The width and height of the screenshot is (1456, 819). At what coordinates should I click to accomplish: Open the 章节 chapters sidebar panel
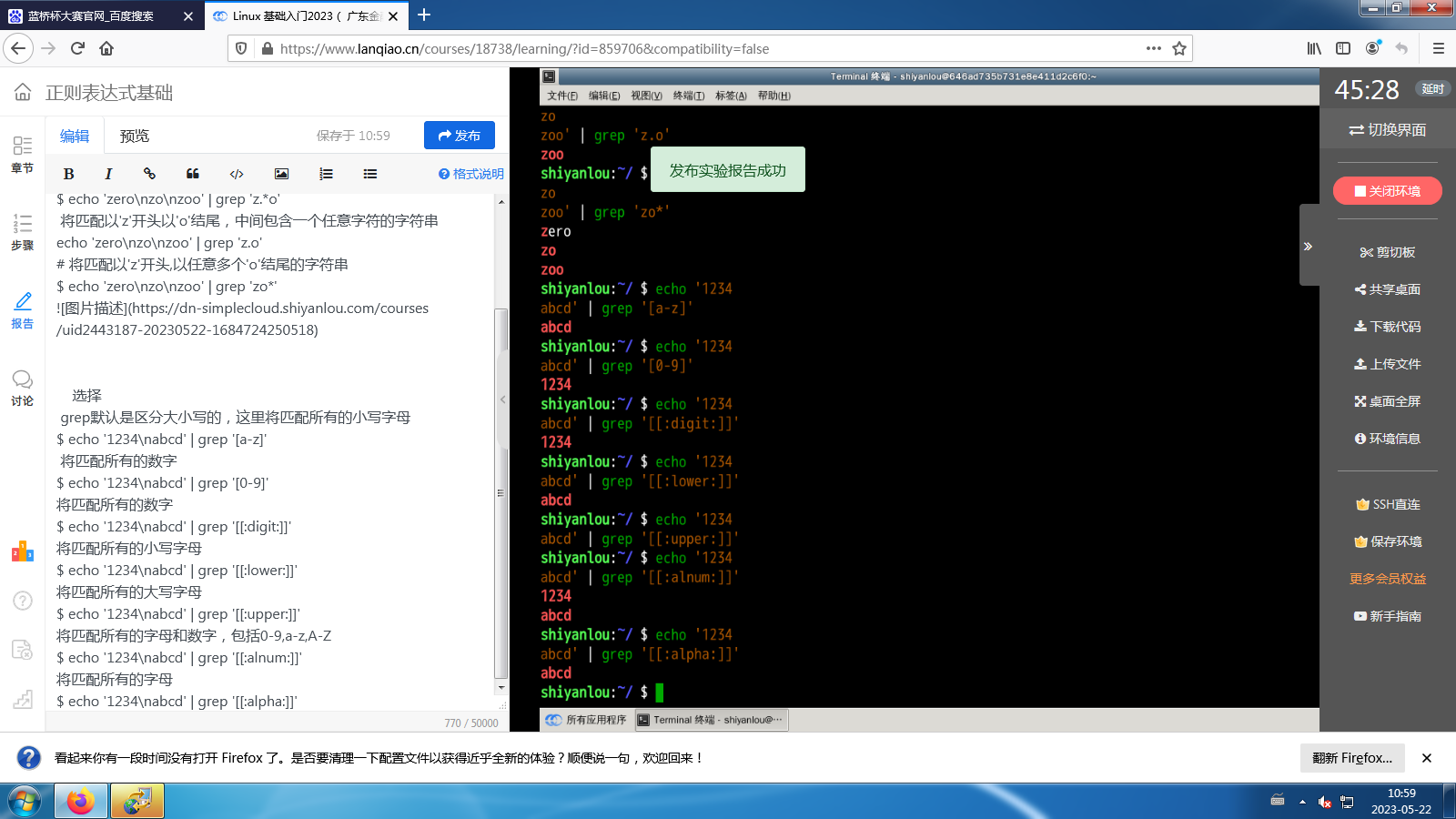[22, 154]
